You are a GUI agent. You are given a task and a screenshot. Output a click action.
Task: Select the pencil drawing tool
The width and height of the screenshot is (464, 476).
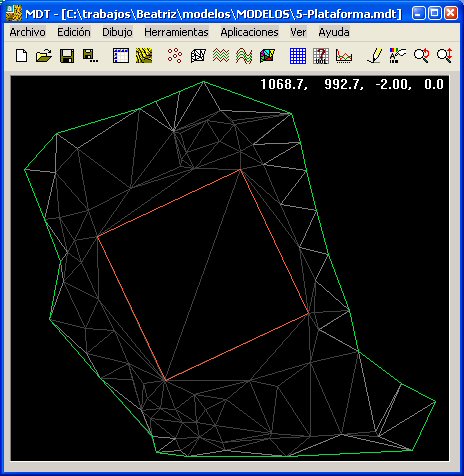(375, 55)
